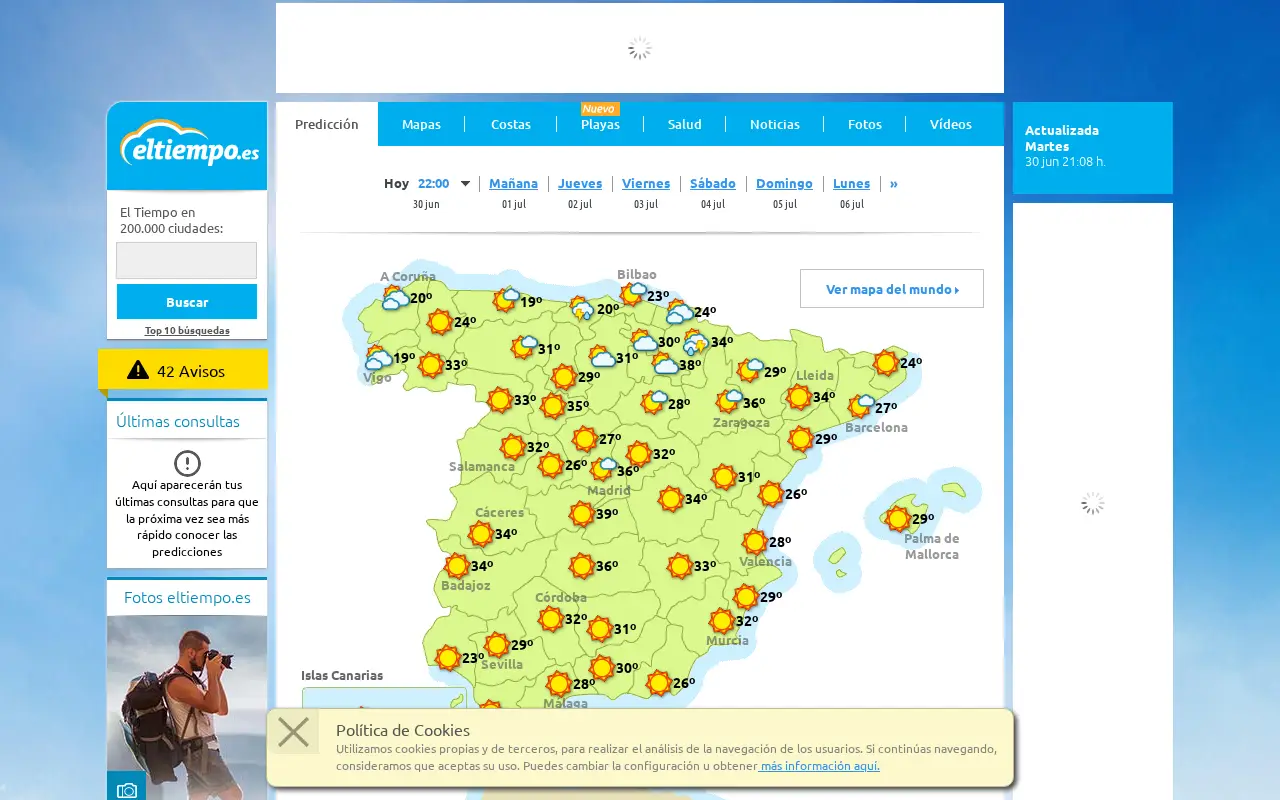Select the Palma de Mallorca sun icon
Screen dimensions: 1280x800
click(x=898, y=519)
